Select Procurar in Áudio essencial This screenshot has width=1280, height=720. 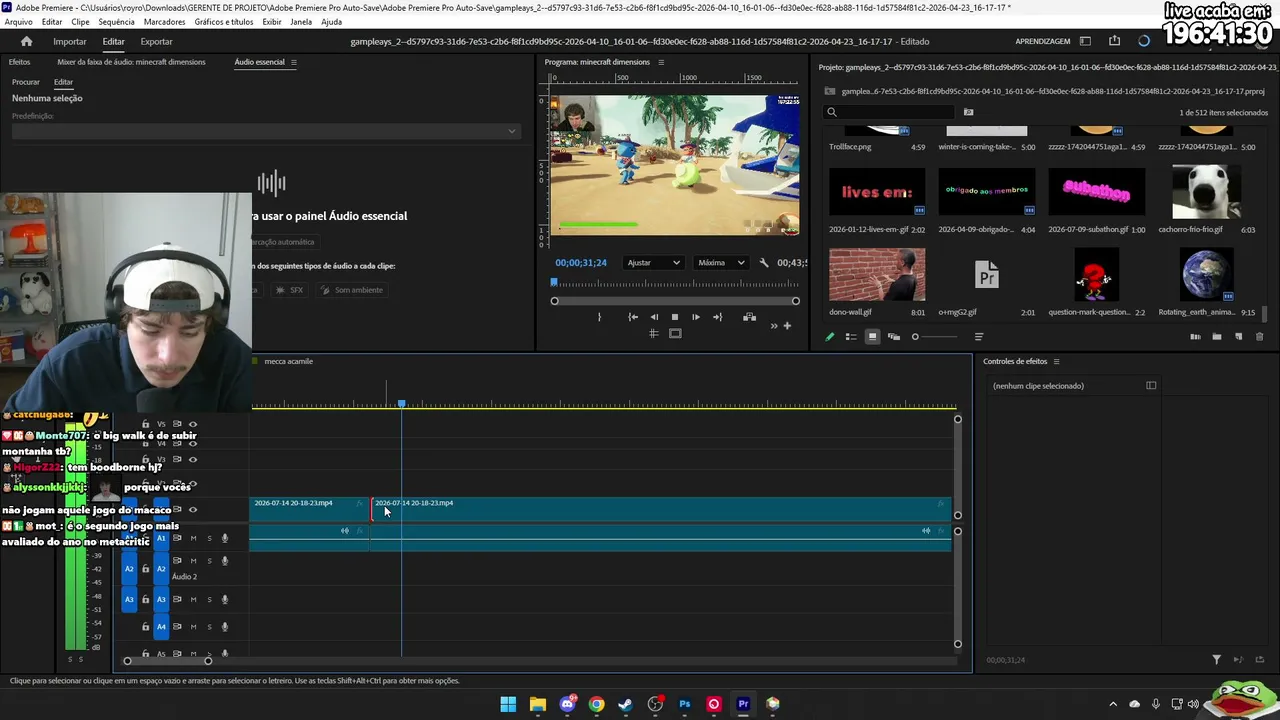coord(26,82)
